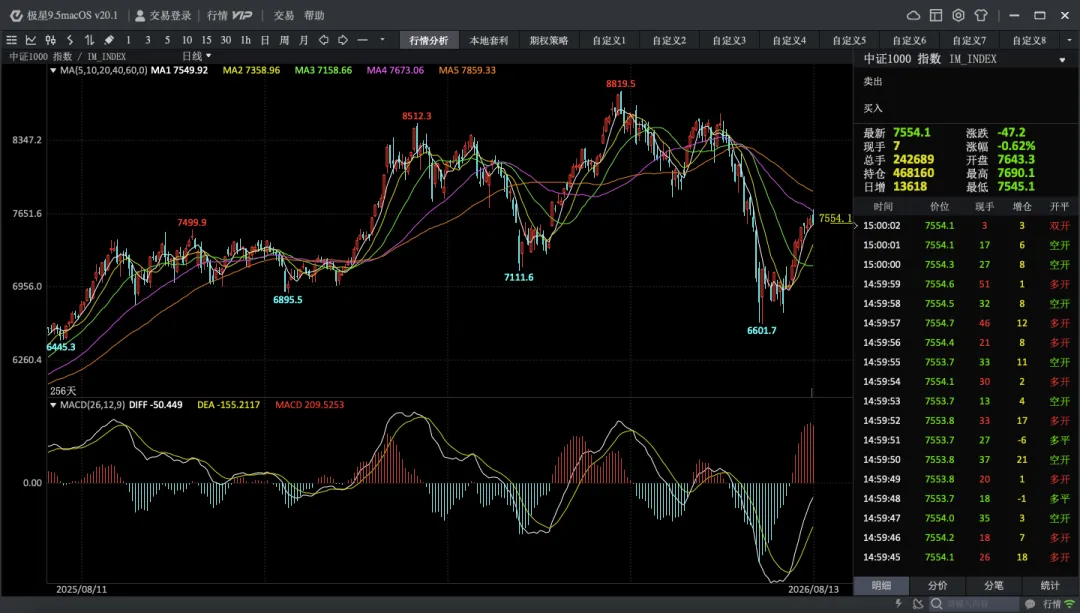Click the line style dash icon
Image resolution: width=1080 pixels, height=613 pixels.
[x=362, y=40]
